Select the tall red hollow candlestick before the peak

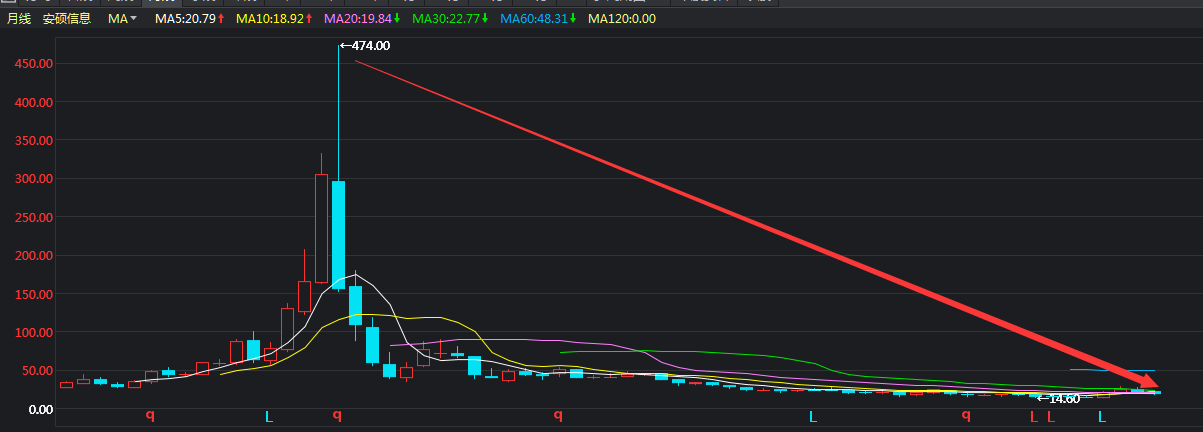(321, 228)
